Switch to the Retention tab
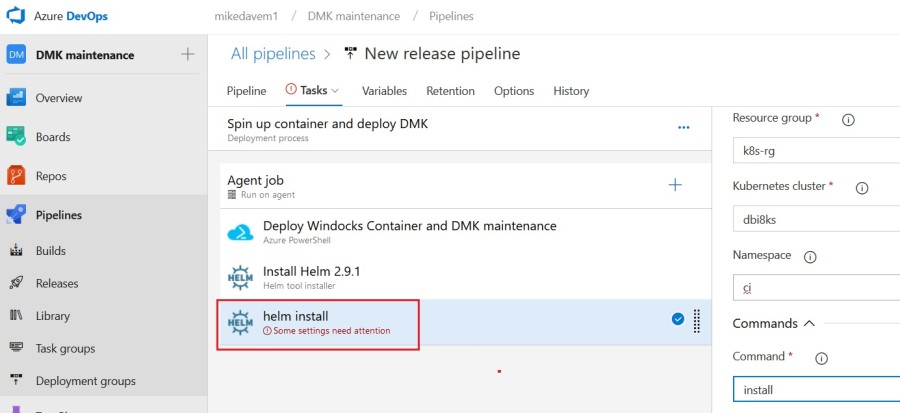 450,91
